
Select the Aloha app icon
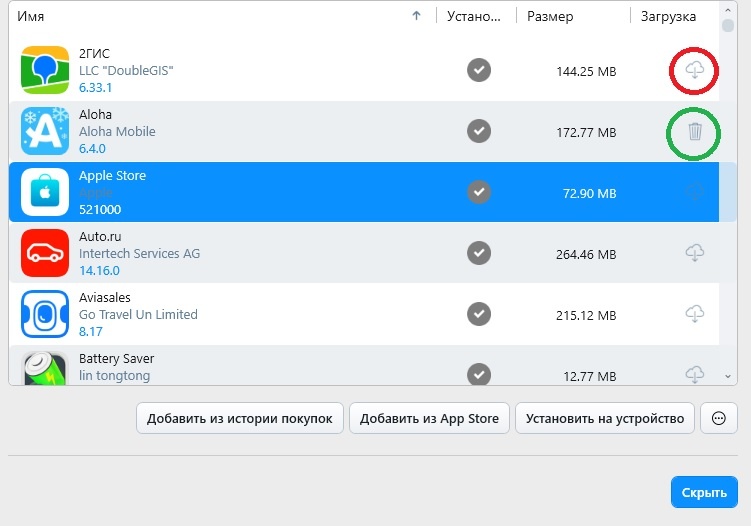45,131
